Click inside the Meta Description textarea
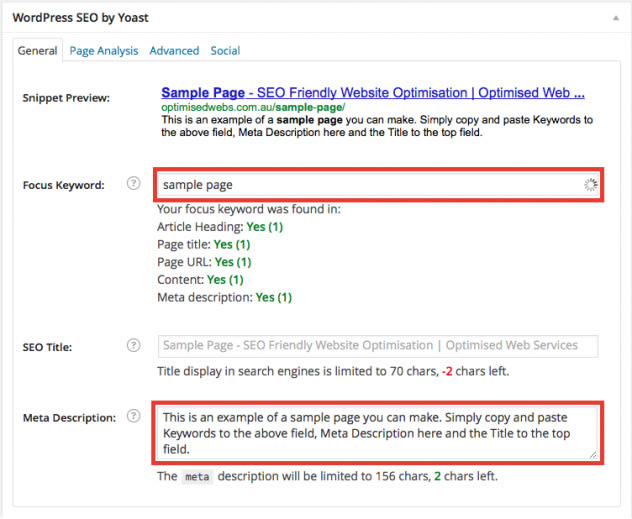The height and width of the screenshot is (519, 632). pyautogui.click(x=377, y=432)
